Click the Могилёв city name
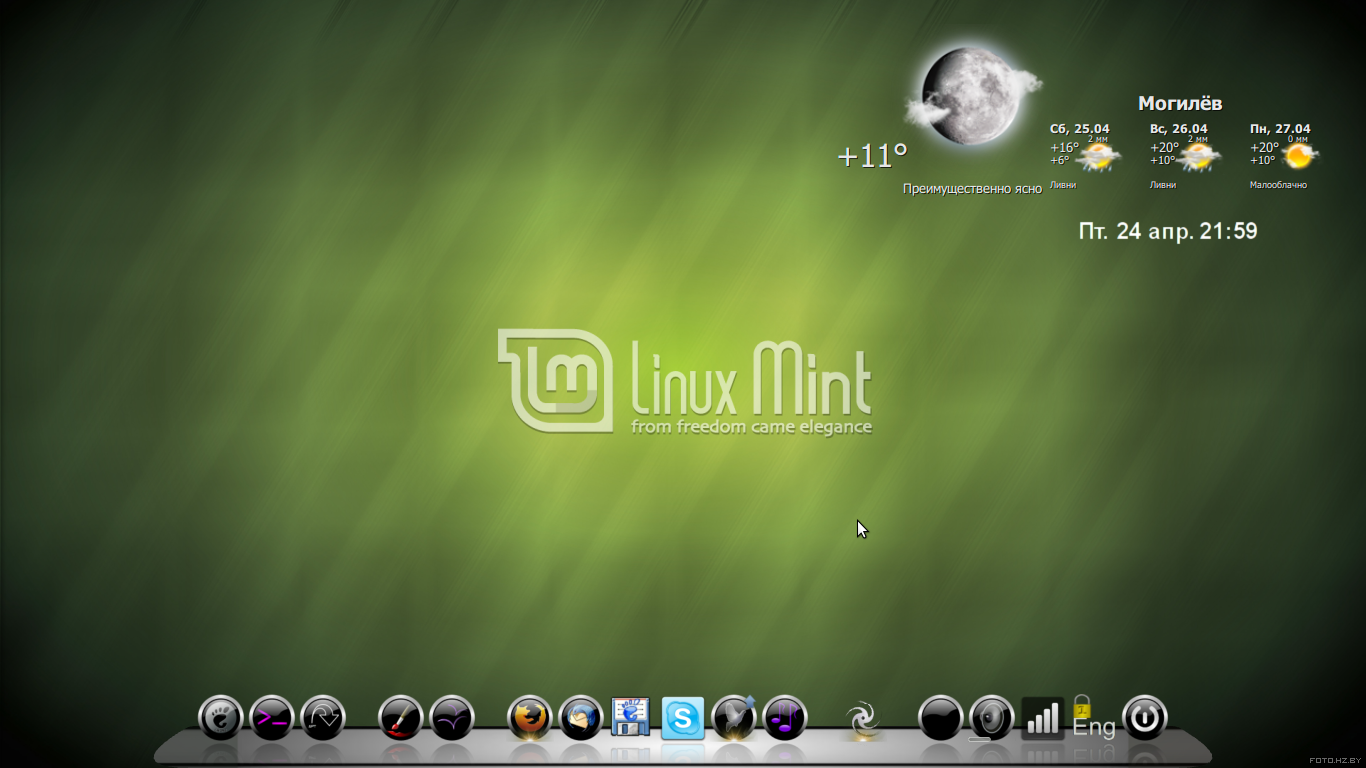 (x=1180, y=103)
